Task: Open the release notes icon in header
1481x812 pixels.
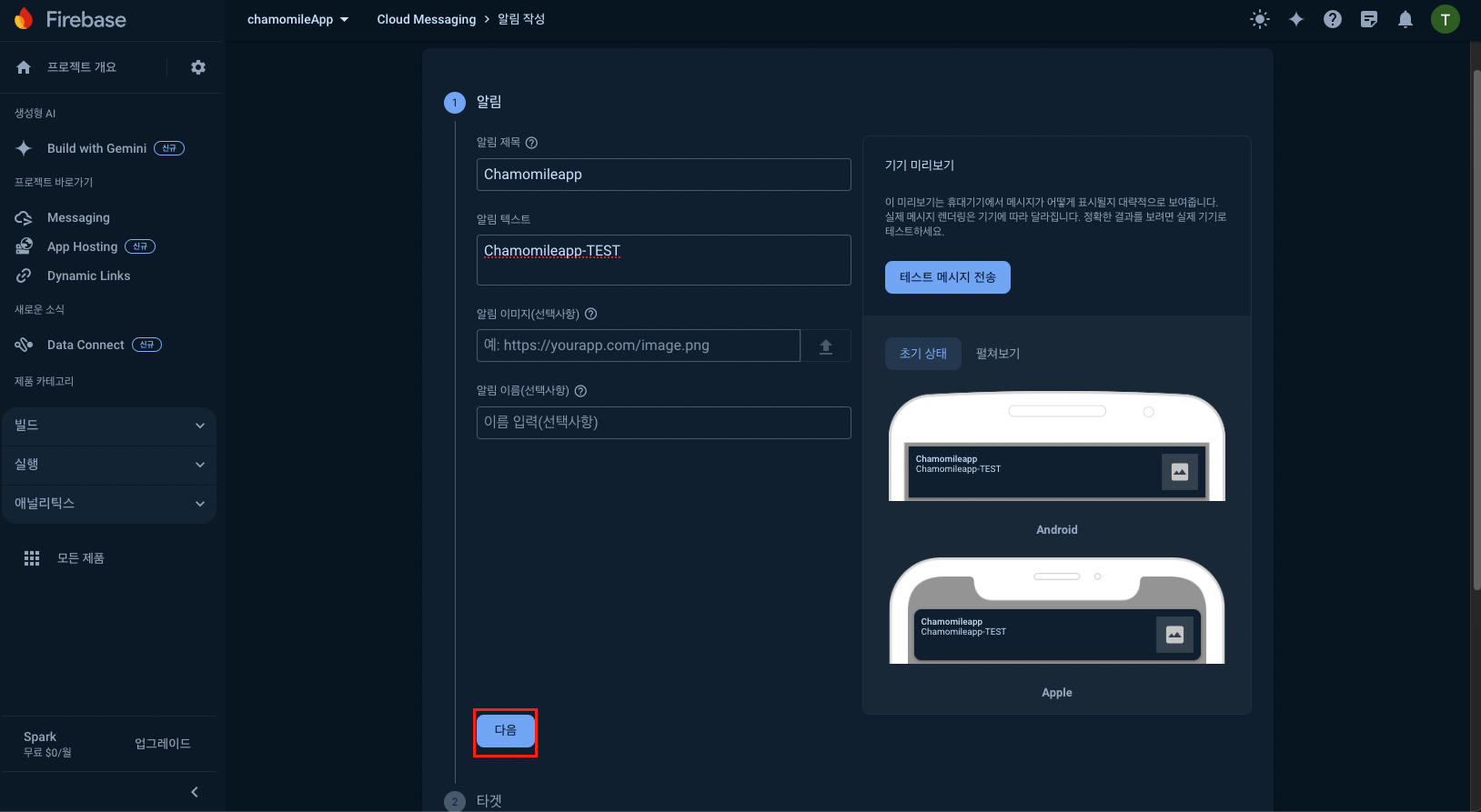Action: click(1368, 19)
